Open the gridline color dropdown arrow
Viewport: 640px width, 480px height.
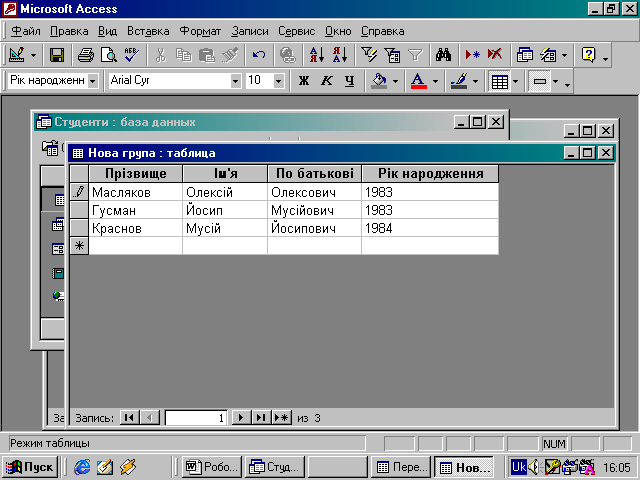pyautogui.click(x=475, y=81)
